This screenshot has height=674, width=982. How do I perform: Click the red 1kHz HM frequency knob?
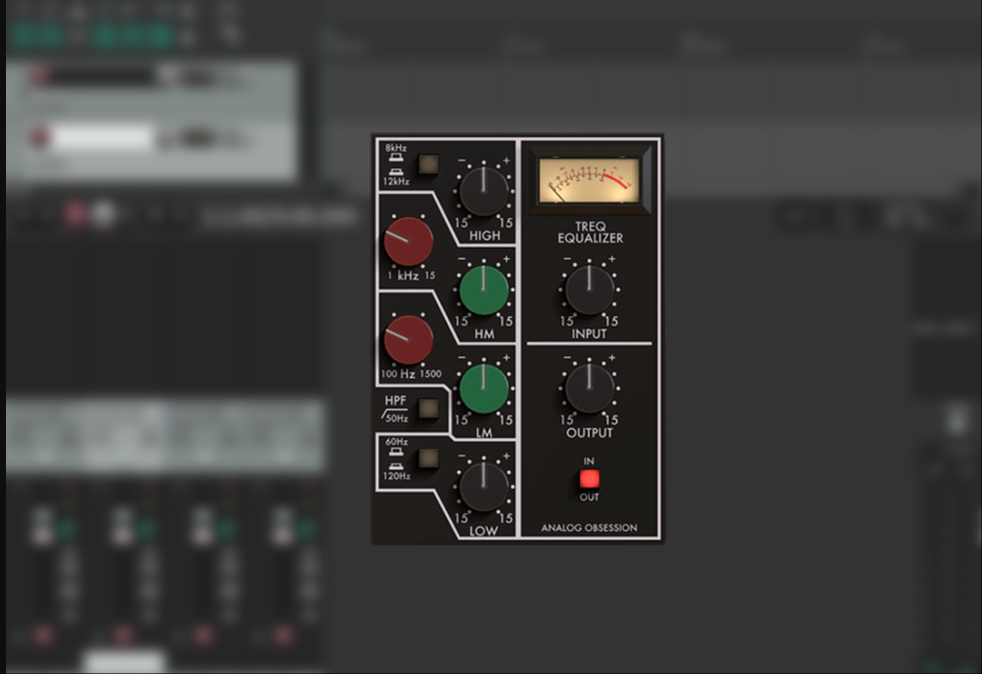410,241
